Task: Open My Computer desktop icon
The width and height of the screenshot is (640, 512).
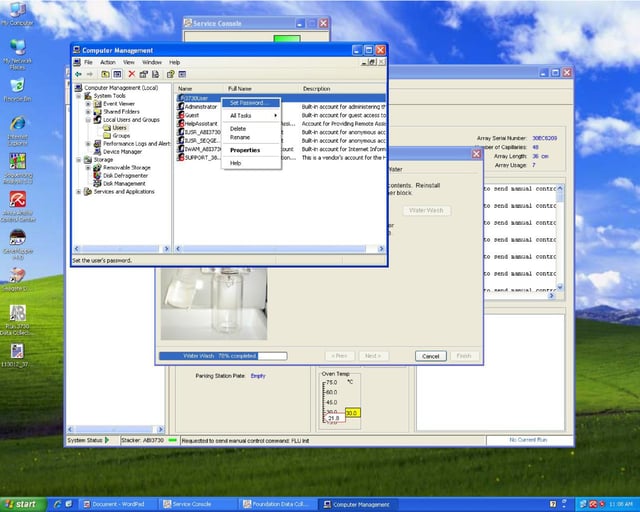Action: pos(17,14)
